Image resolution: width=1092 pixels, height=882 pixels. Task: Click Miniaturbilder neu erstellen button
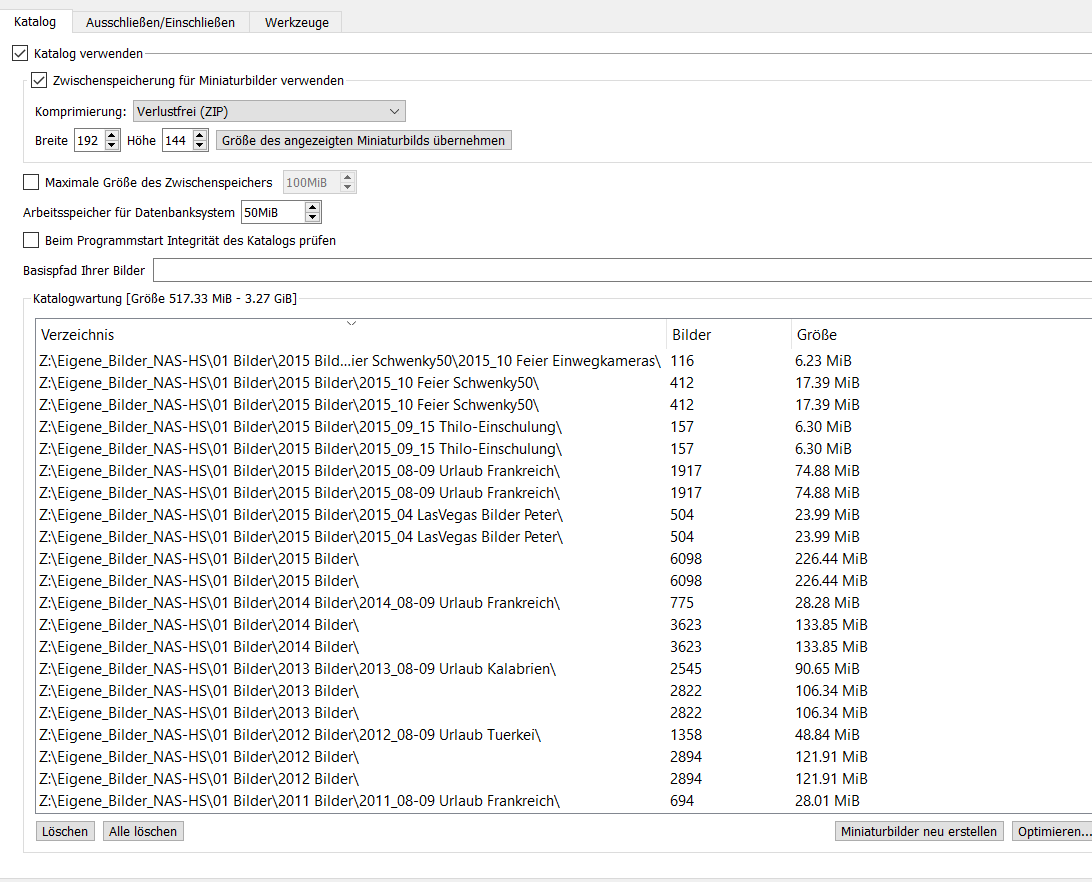coord(918,831)
